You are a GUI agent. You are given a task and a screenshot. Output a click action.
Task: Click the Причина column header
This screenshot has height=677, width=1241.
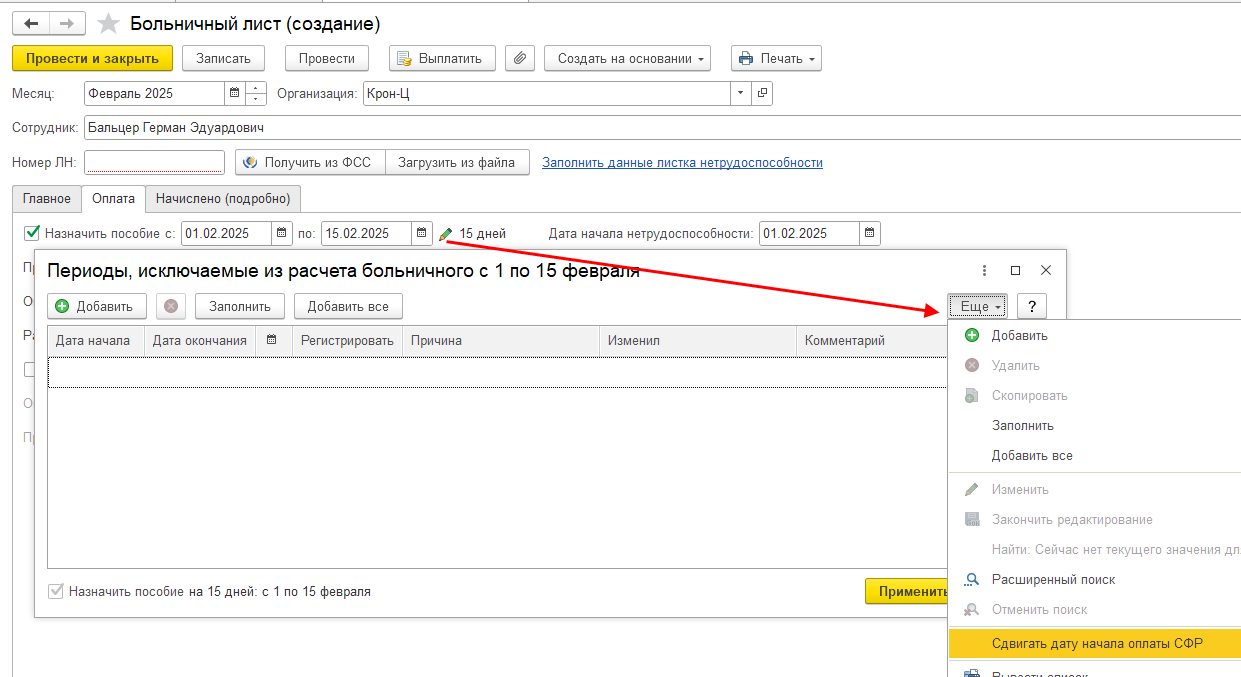click(x=501, y=340)
